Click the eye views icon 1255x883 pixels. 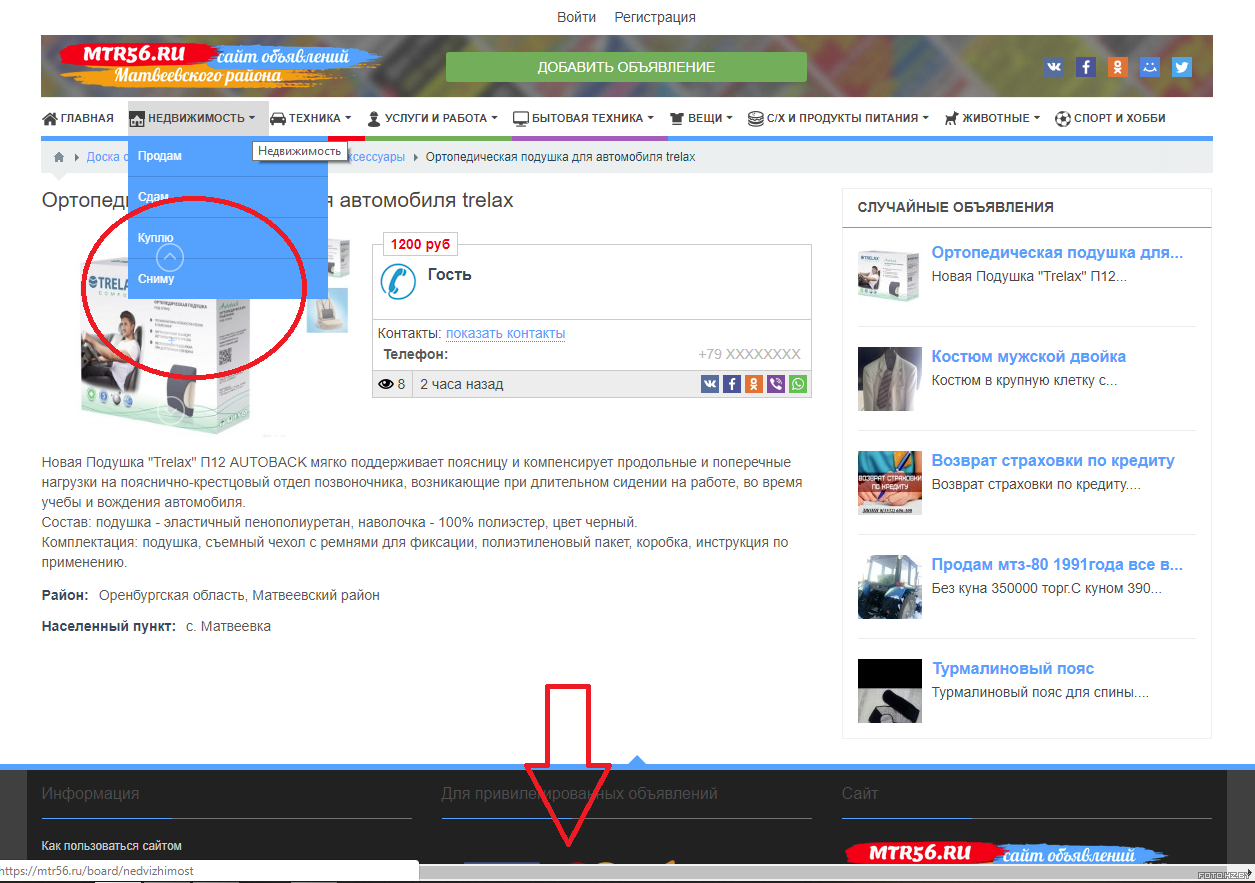point(386,384)
